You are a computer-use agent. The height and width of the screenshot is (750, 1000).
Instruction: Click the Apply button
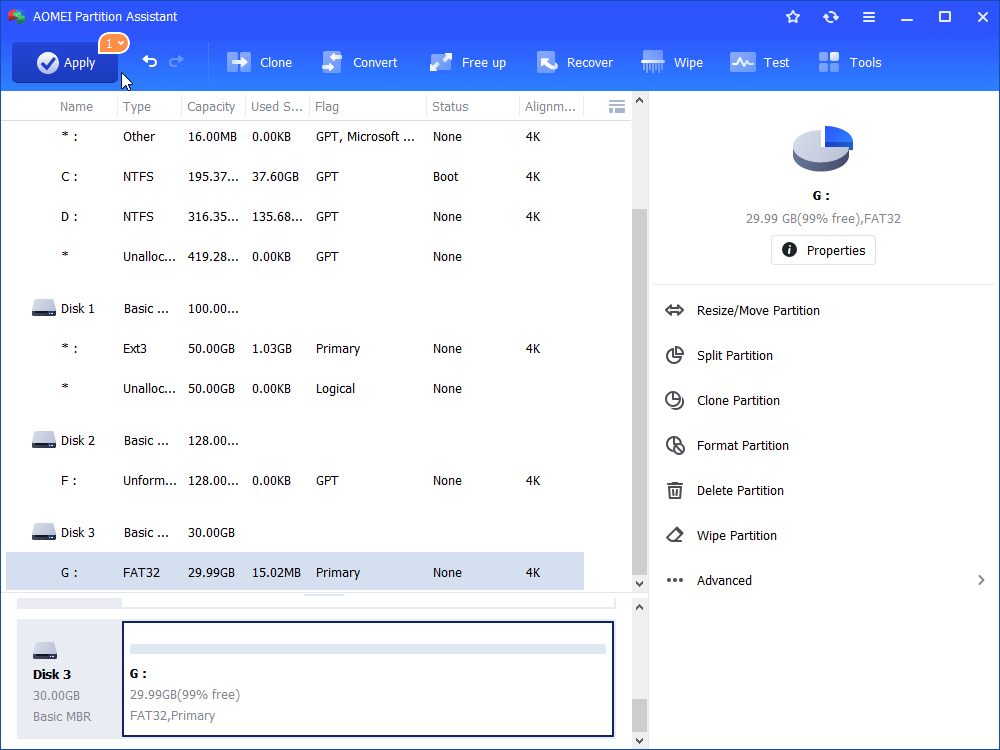click(x=65, y=63)
